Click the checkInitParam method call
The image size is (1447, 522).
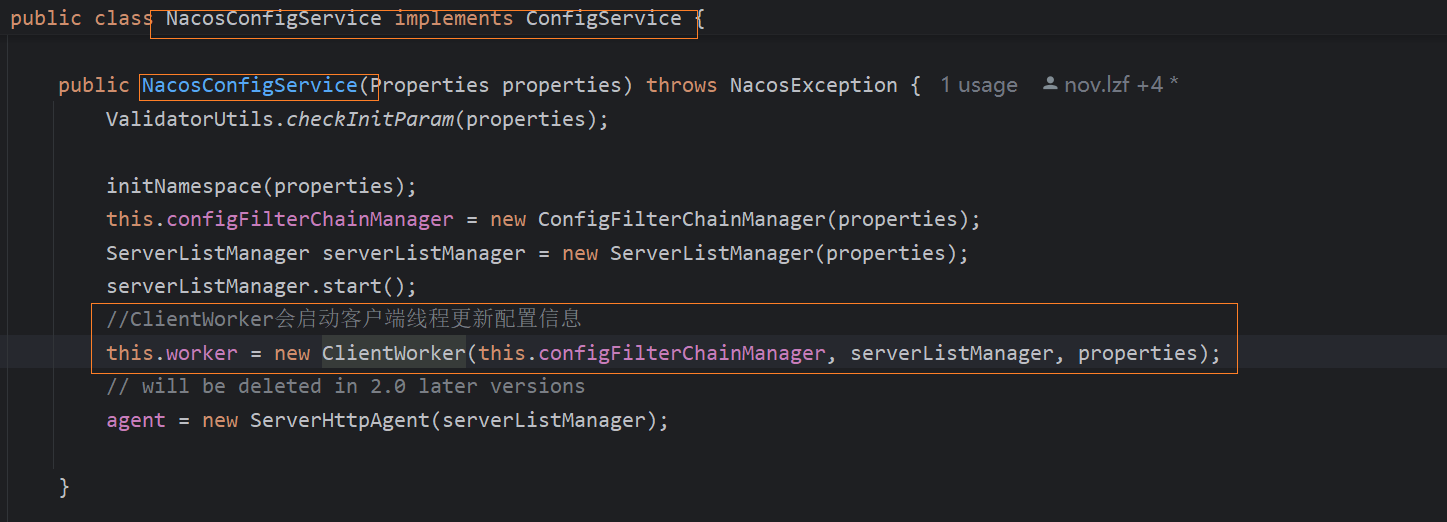point(370,119)
